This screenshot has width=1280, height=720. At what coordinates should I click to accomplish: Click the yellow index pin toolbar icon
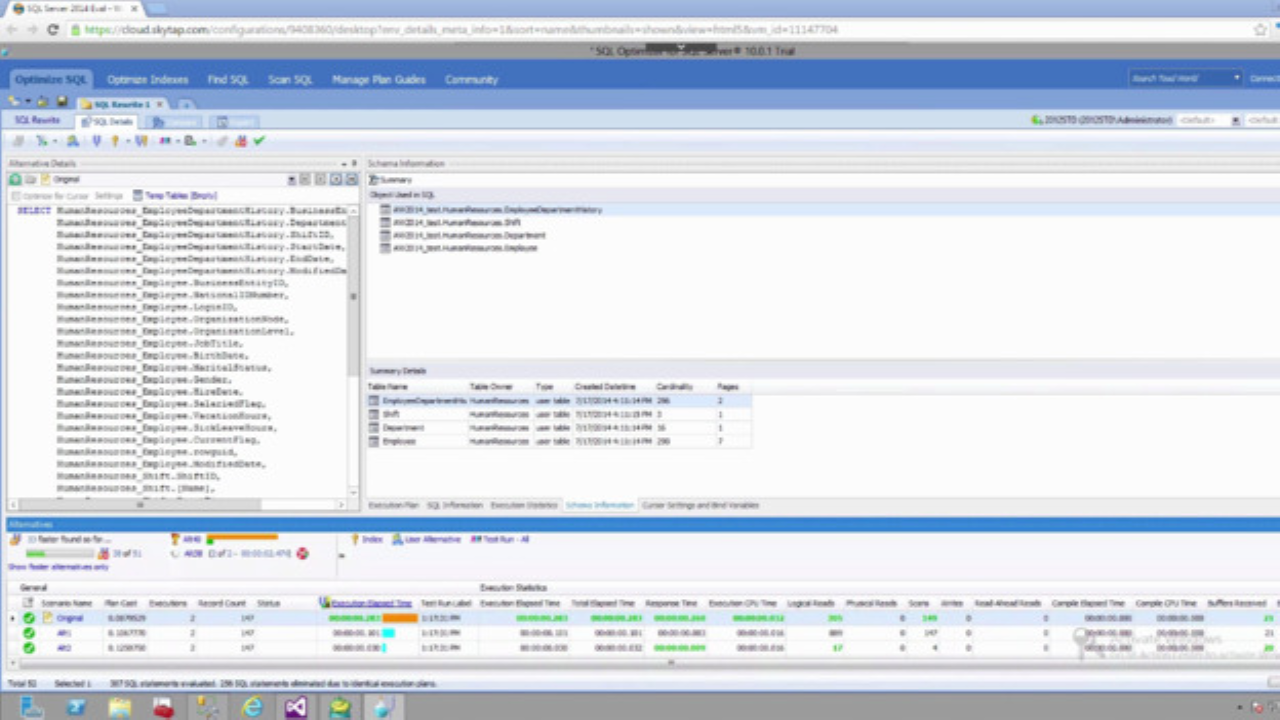[x=115, y=141]
